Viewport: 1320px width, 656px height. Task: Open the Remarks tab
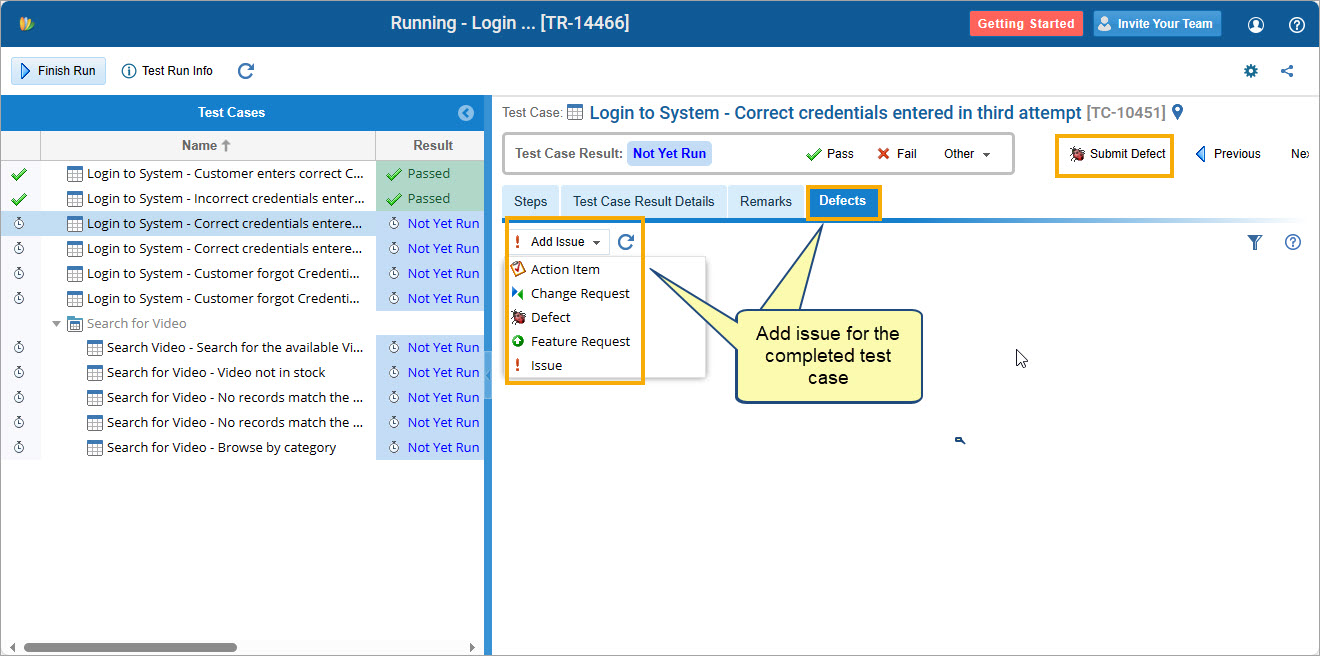(766, 201)
